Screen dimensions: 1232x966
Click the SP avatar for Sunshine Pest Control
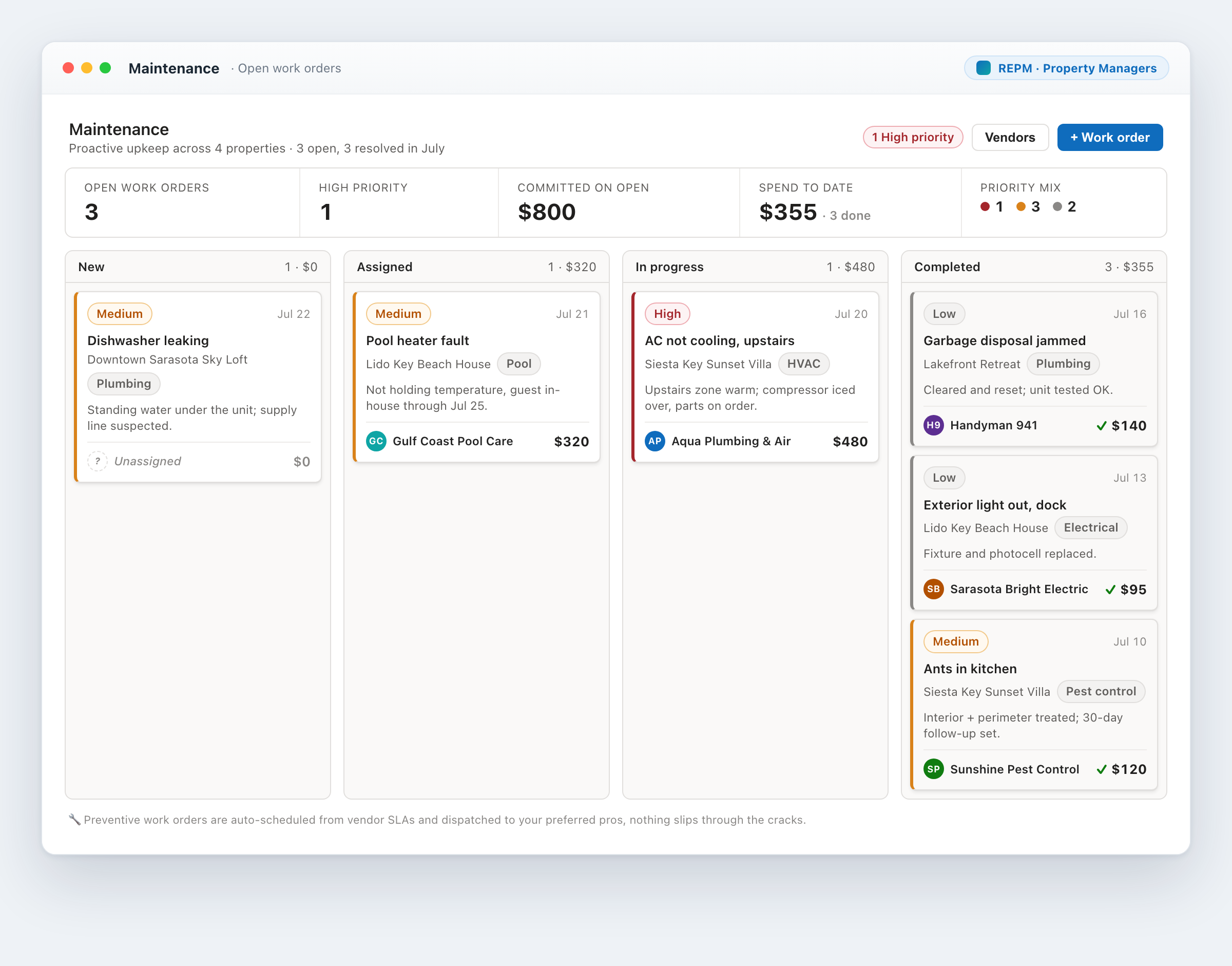click(x=933, y=769)
